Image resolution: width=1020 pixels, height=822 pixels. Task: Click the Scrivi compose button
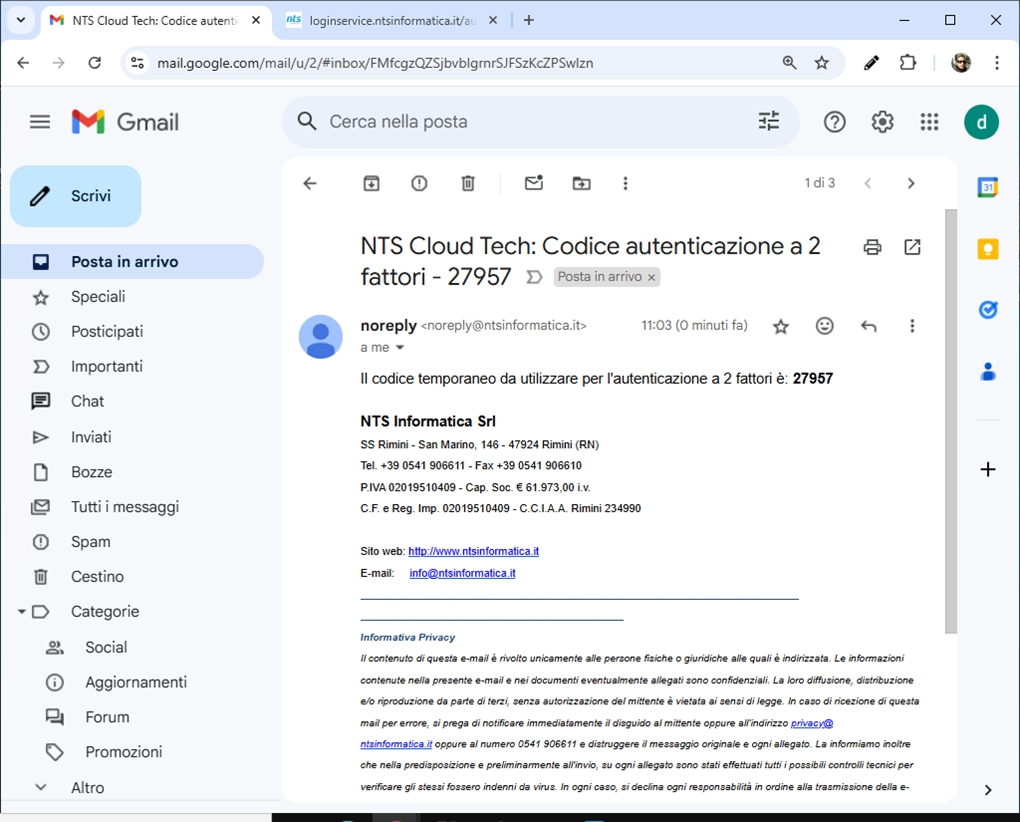pyautogui.click(x=75, y=196)
